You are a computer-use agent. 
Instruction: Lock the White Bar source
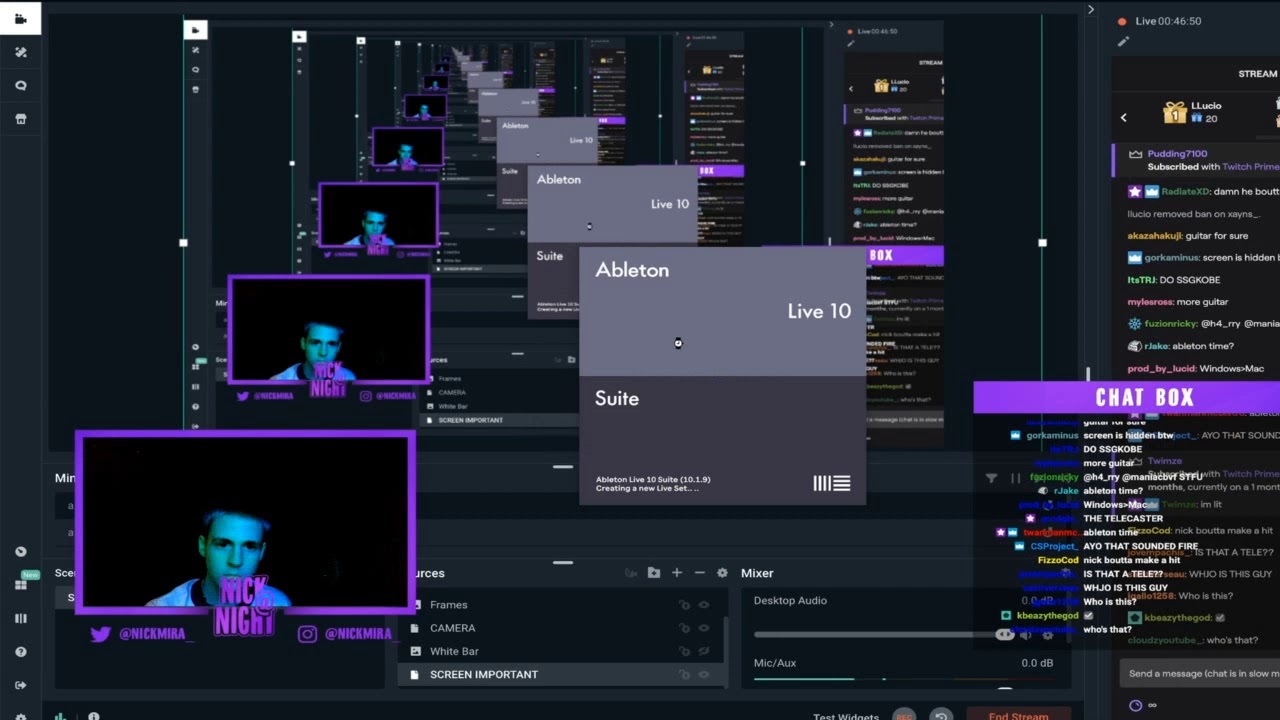[x=684, y=651]
